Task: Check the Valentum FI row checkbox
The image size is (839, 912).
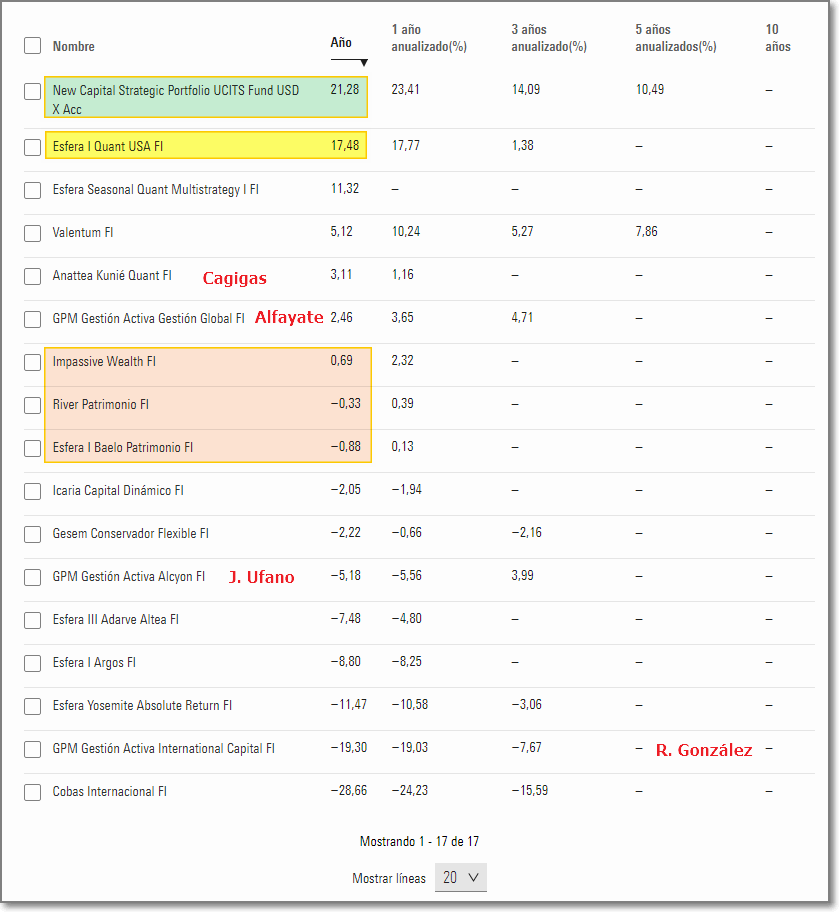Action: click(33, 233)
